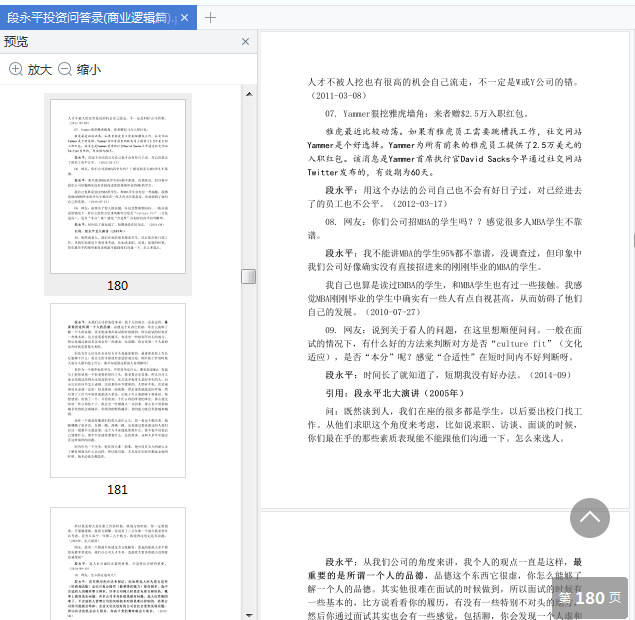
Task: Click the 第180页 page indicator
Action: point(590,598)
